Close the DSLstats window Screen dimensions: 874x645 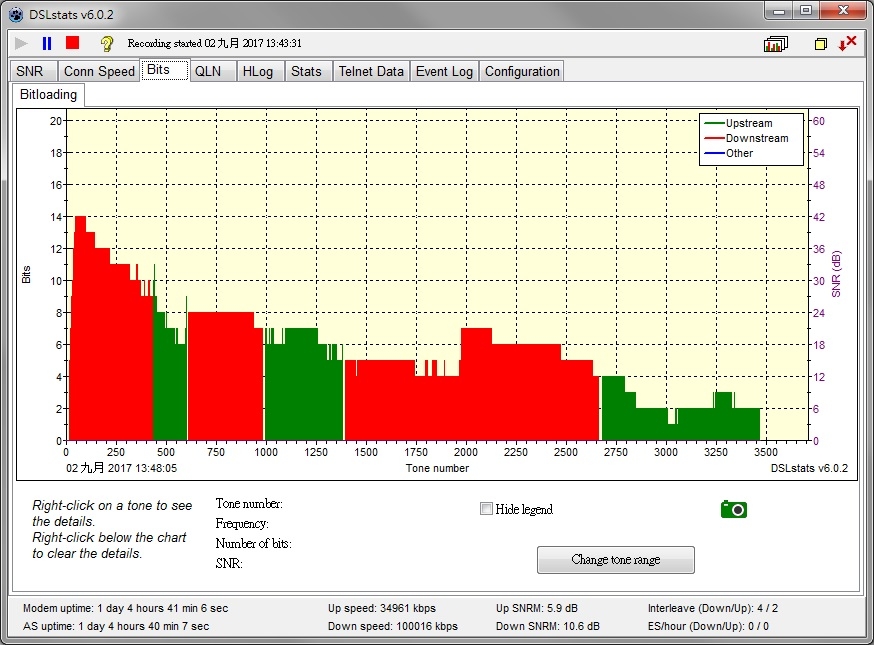tap(843, 11)
